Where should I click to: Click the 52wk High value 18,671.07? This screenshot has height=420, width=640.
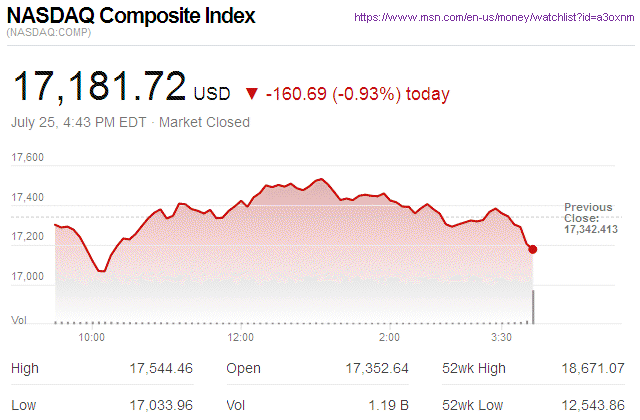pos(593,368)
